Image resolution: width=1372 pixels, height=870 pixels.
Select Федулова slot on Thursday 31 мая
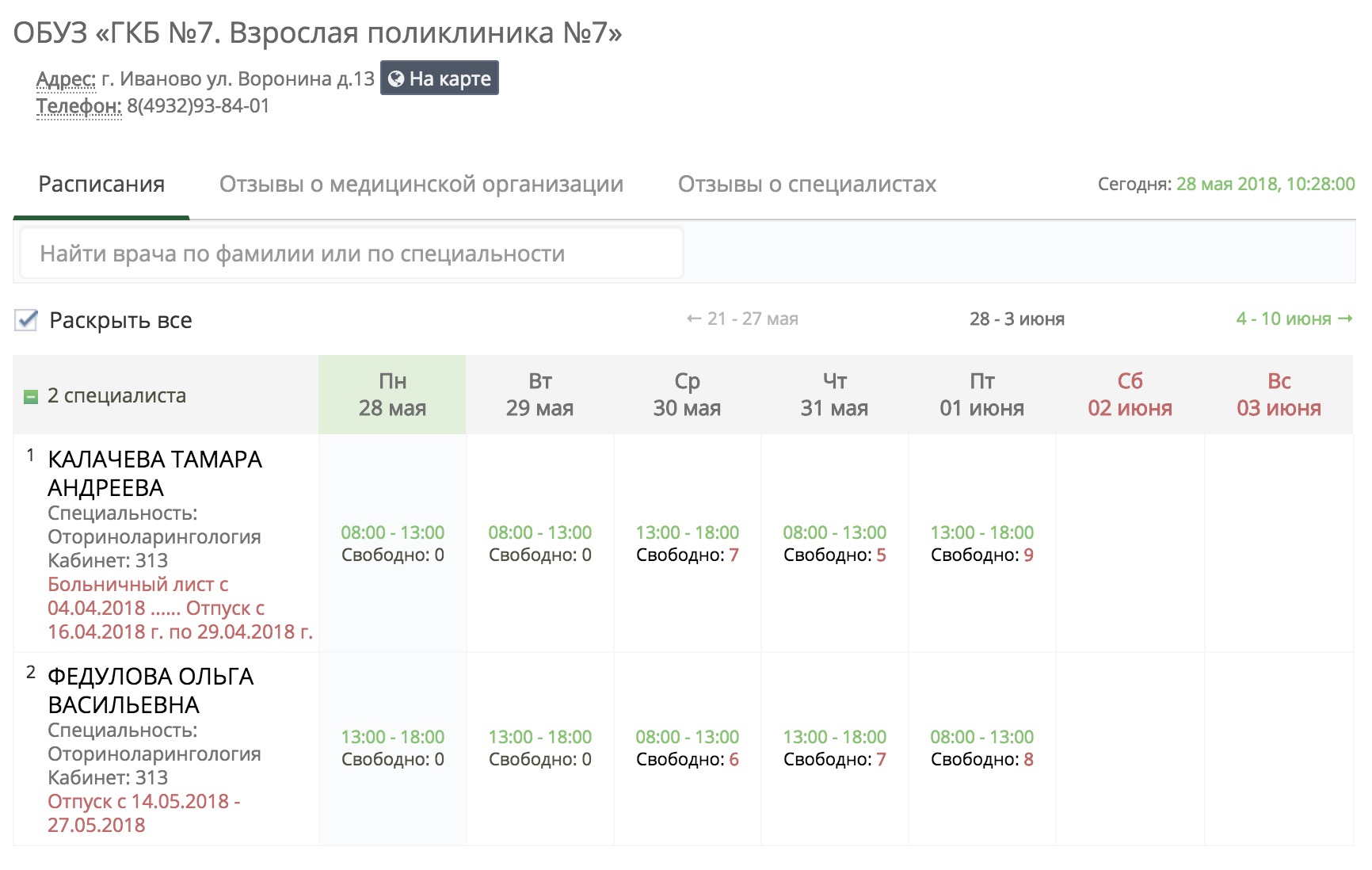point(835,748)
